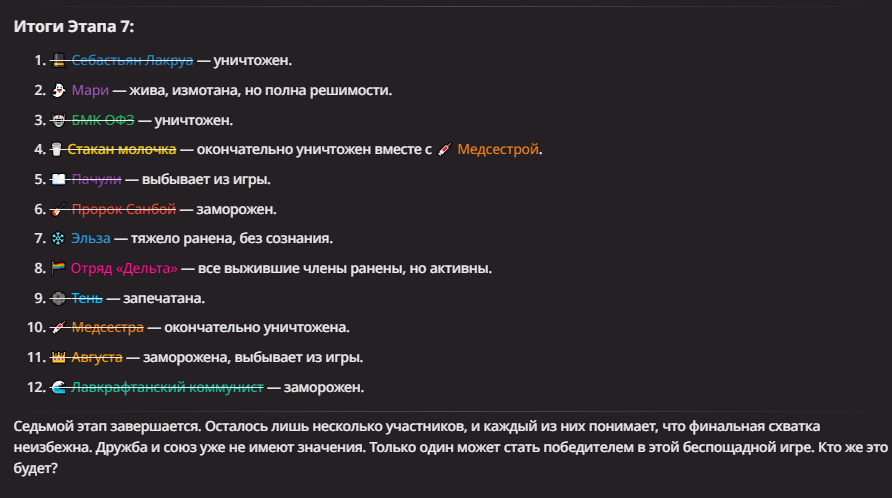Select the Лавкрафтанский коммунист name
892x498 pixels.
coord(167,387)
